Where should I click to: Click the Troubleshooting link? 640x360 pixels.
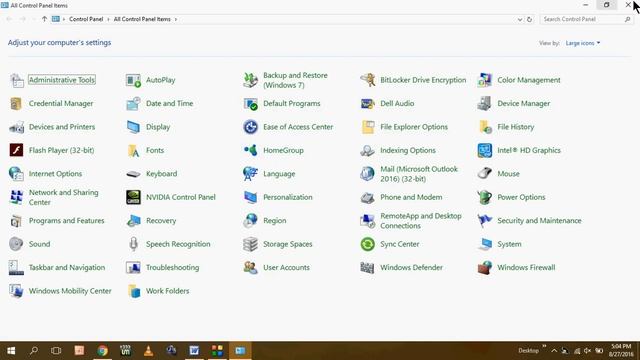[173, 268]
